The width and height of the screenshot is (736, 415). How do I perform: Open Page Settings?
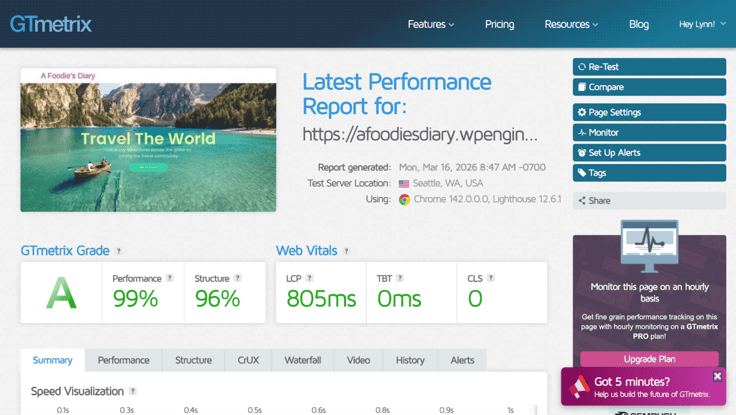(649, 112)
